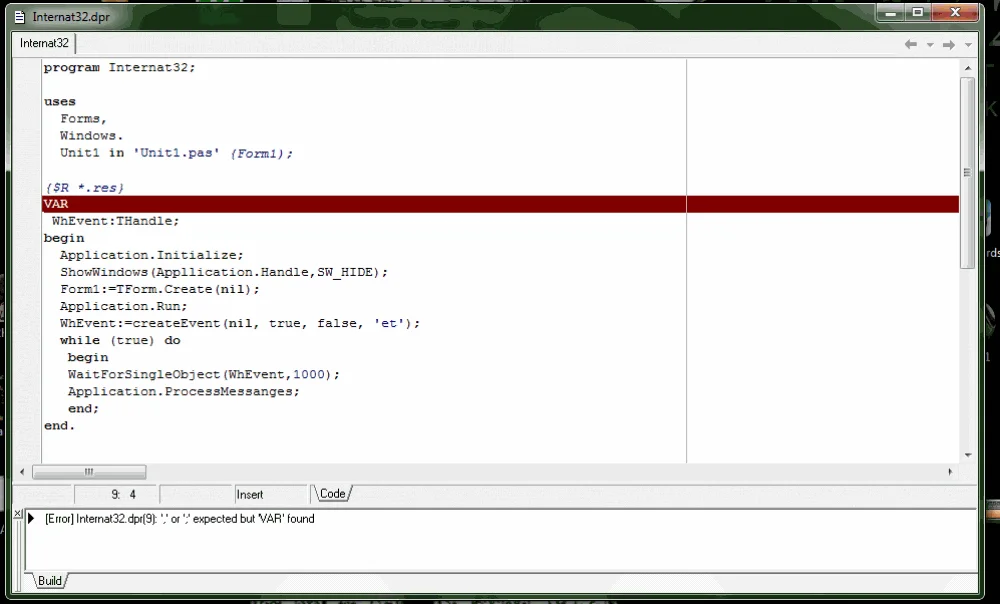
Task: Click the WhEvent:THandle; declaration
Action: click(x=115, y=221)
